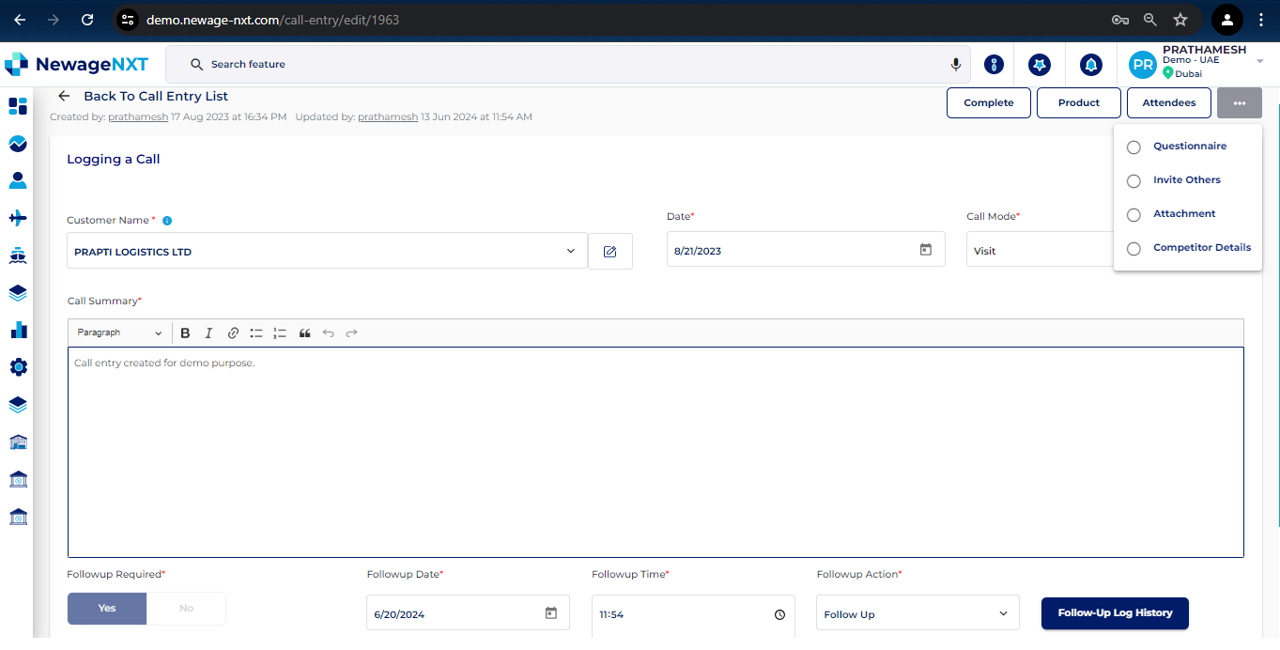The width and height of the screenshot is (1280, 650).
Task: Expand the Customer Name dropdown
Action: point(571,251)
